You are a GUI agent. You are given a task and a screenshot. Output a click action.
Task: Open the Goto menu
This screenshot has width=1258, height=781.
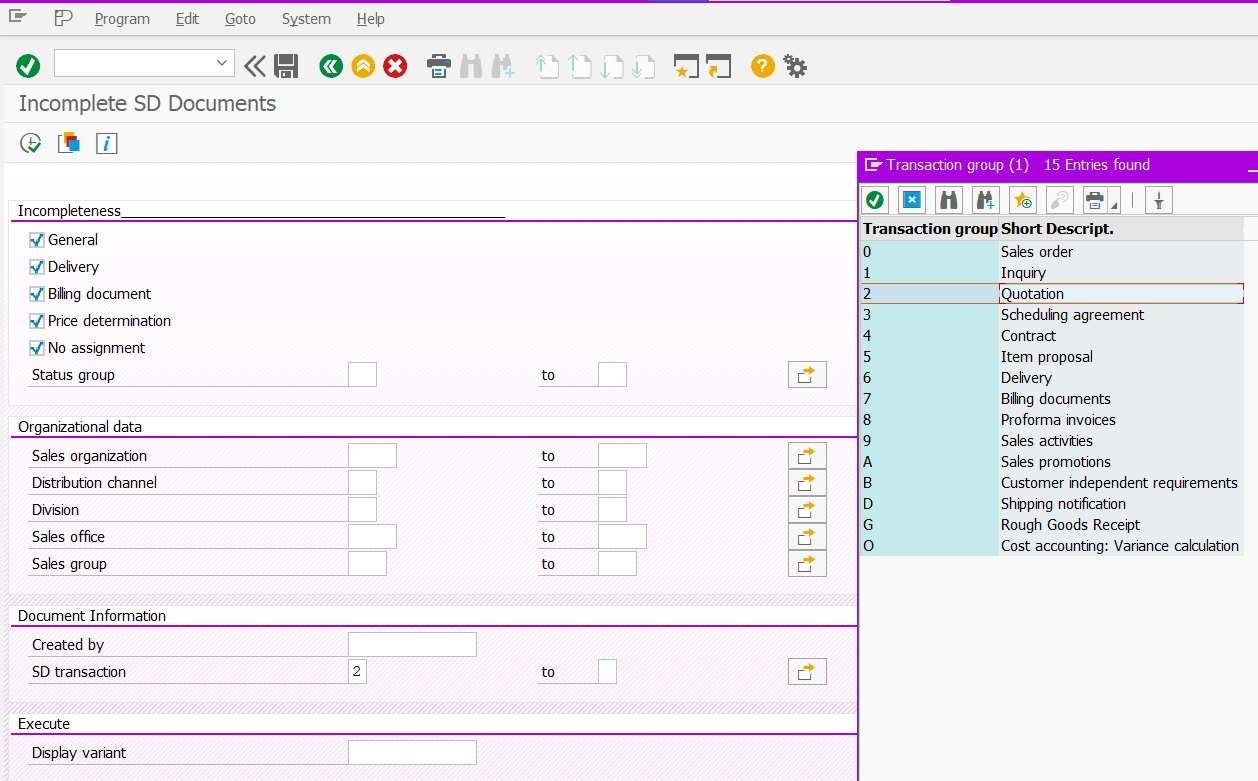(x=240, y=18)
